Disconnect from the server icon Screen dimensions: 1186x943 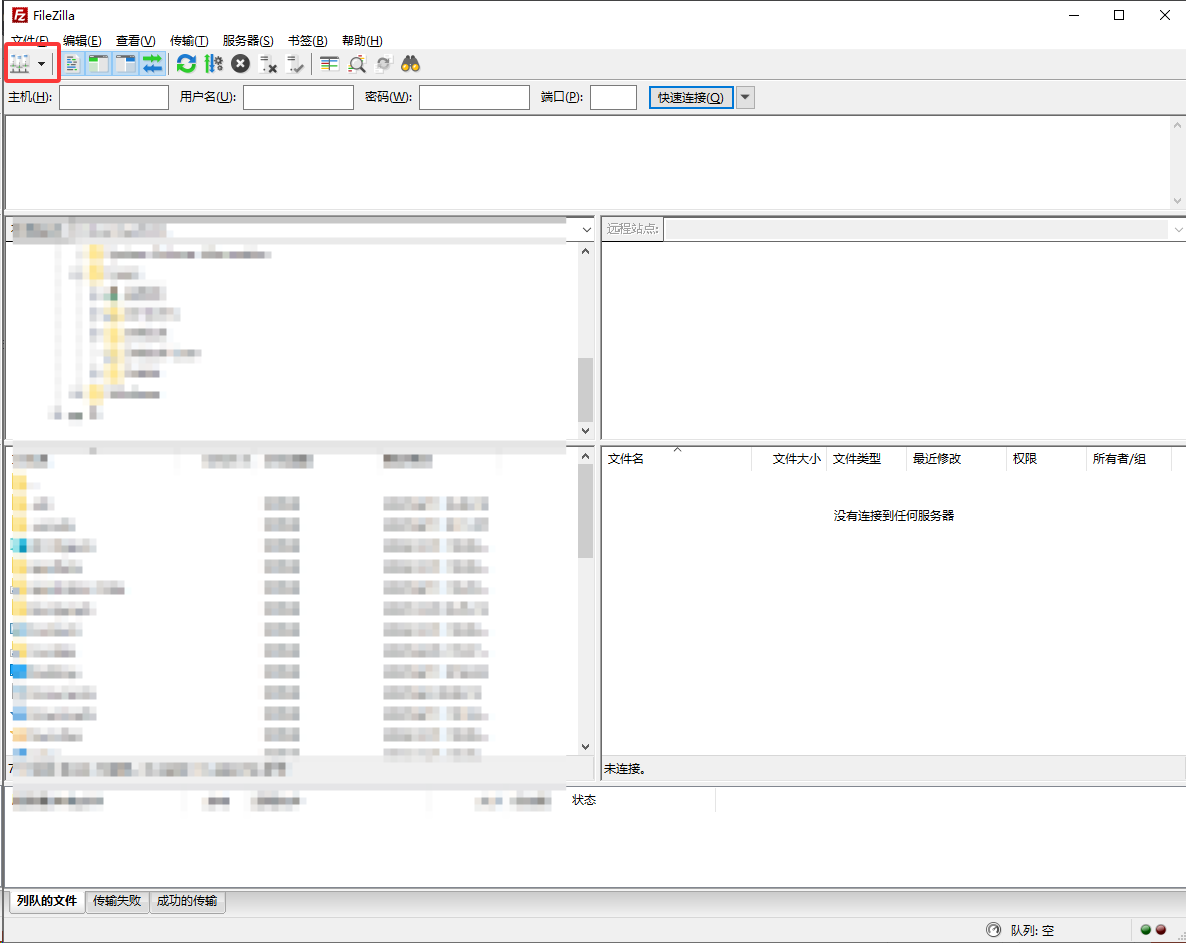[x=268, y=64]
